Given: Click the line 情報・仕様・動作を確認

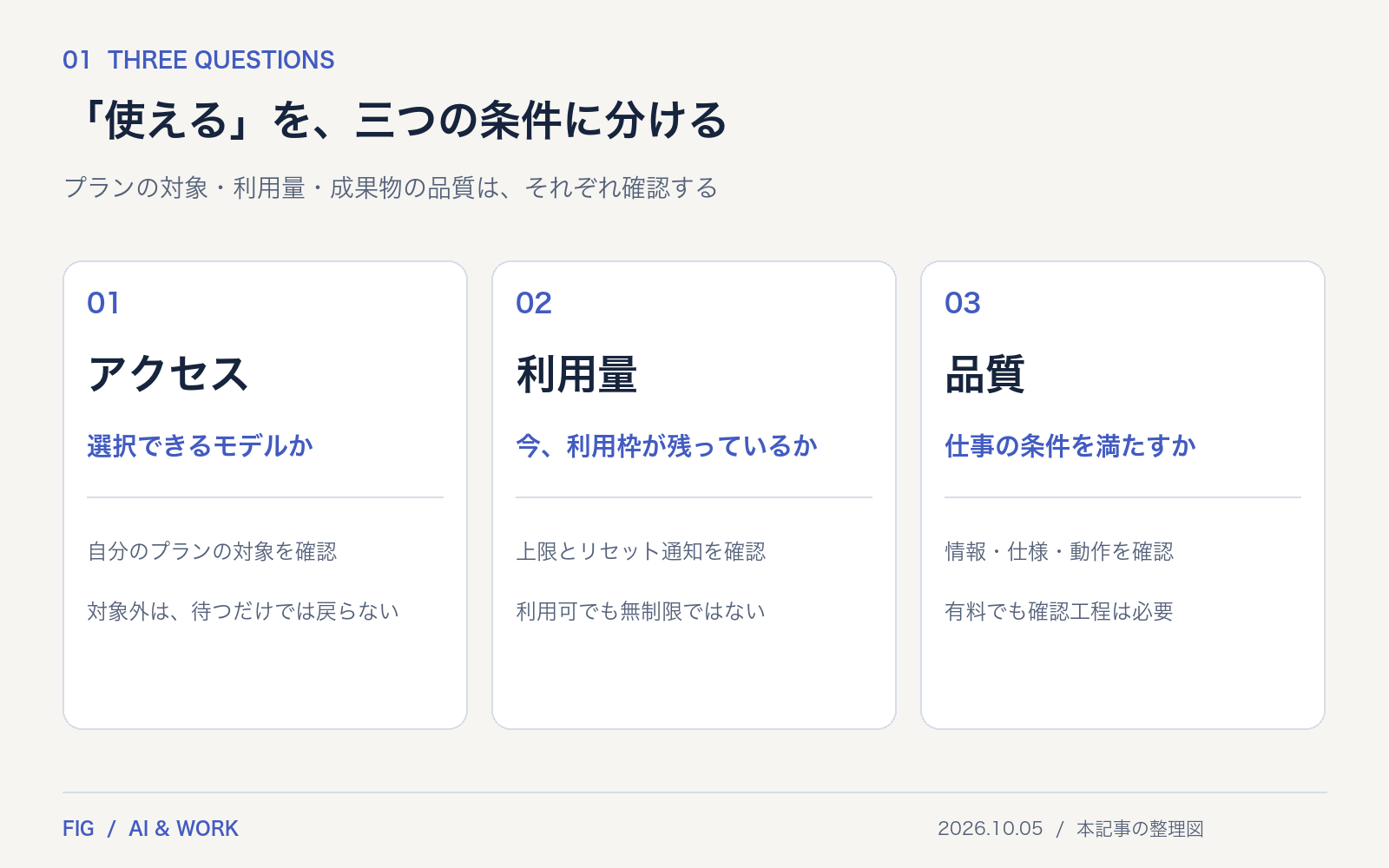Looking at the screenshot, I should pos(1059,551).
